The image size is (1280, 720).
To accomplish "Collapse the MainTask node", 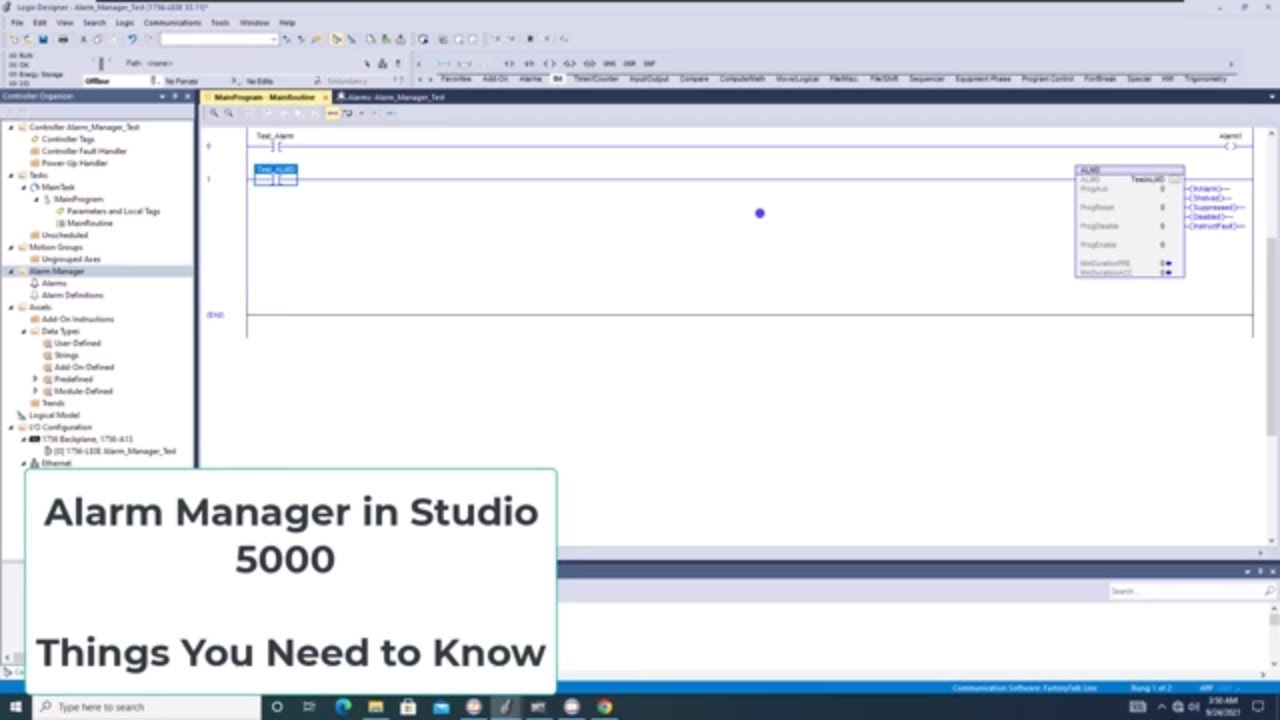I will 24,187.
